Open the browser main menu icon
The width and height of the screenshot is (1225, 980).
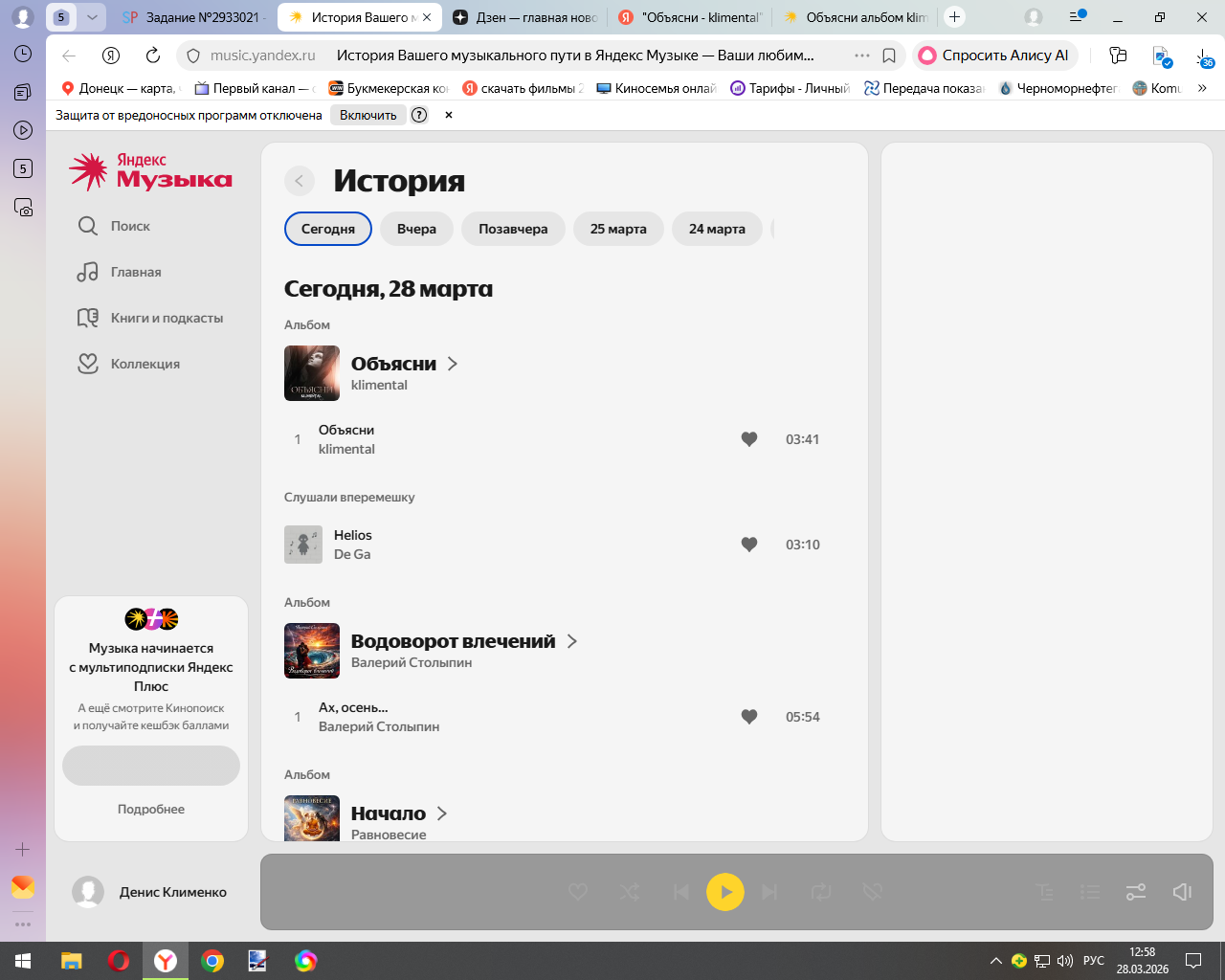(x=1076, y=17)
